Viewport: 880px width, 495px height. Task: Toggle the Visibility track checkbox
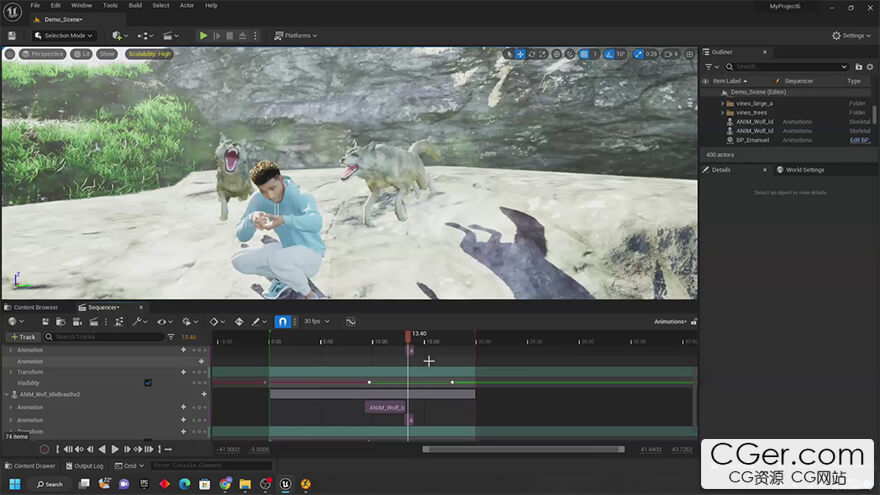148,383
